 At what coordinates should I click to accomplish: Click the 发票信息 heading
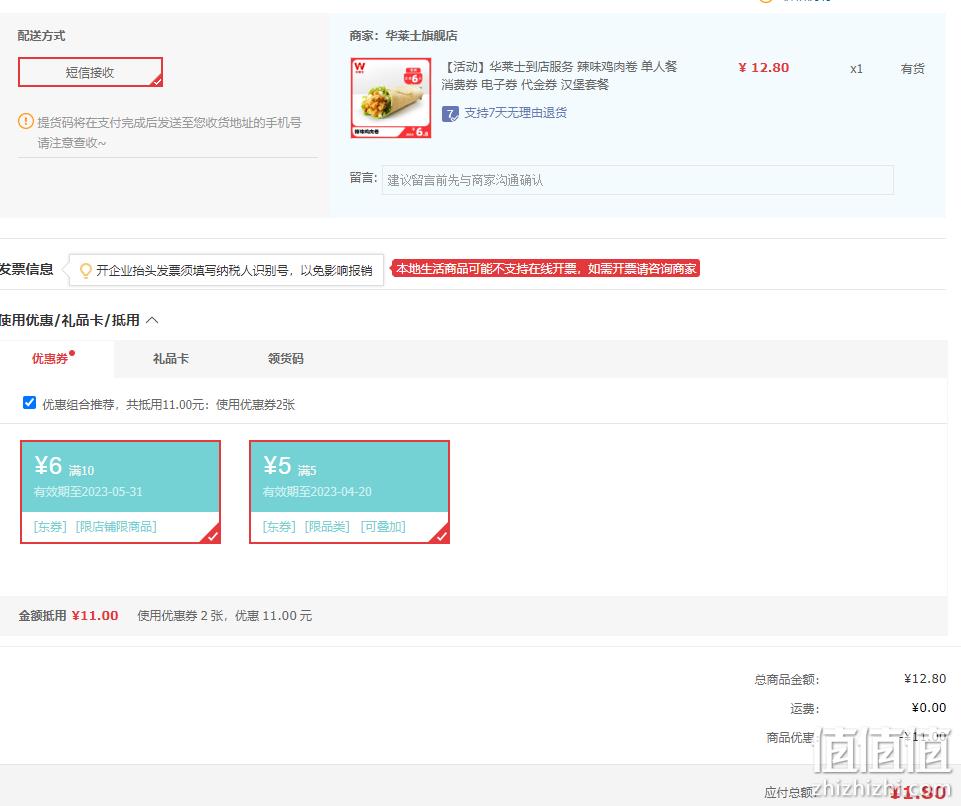[26, 269]
